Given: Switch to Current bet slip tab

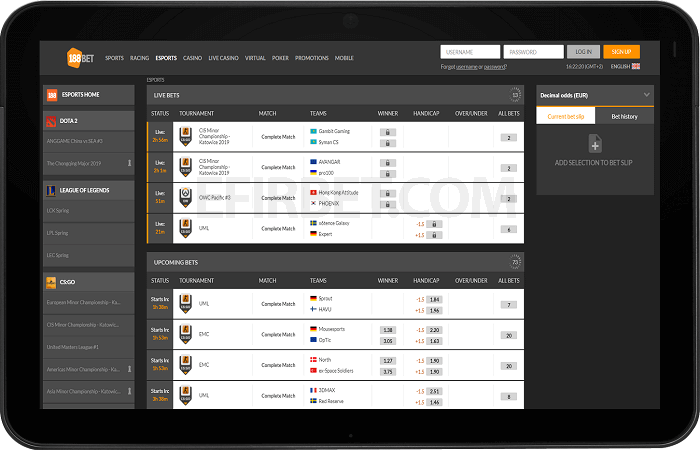Looking at the screenshot, I should click(566, 116).
